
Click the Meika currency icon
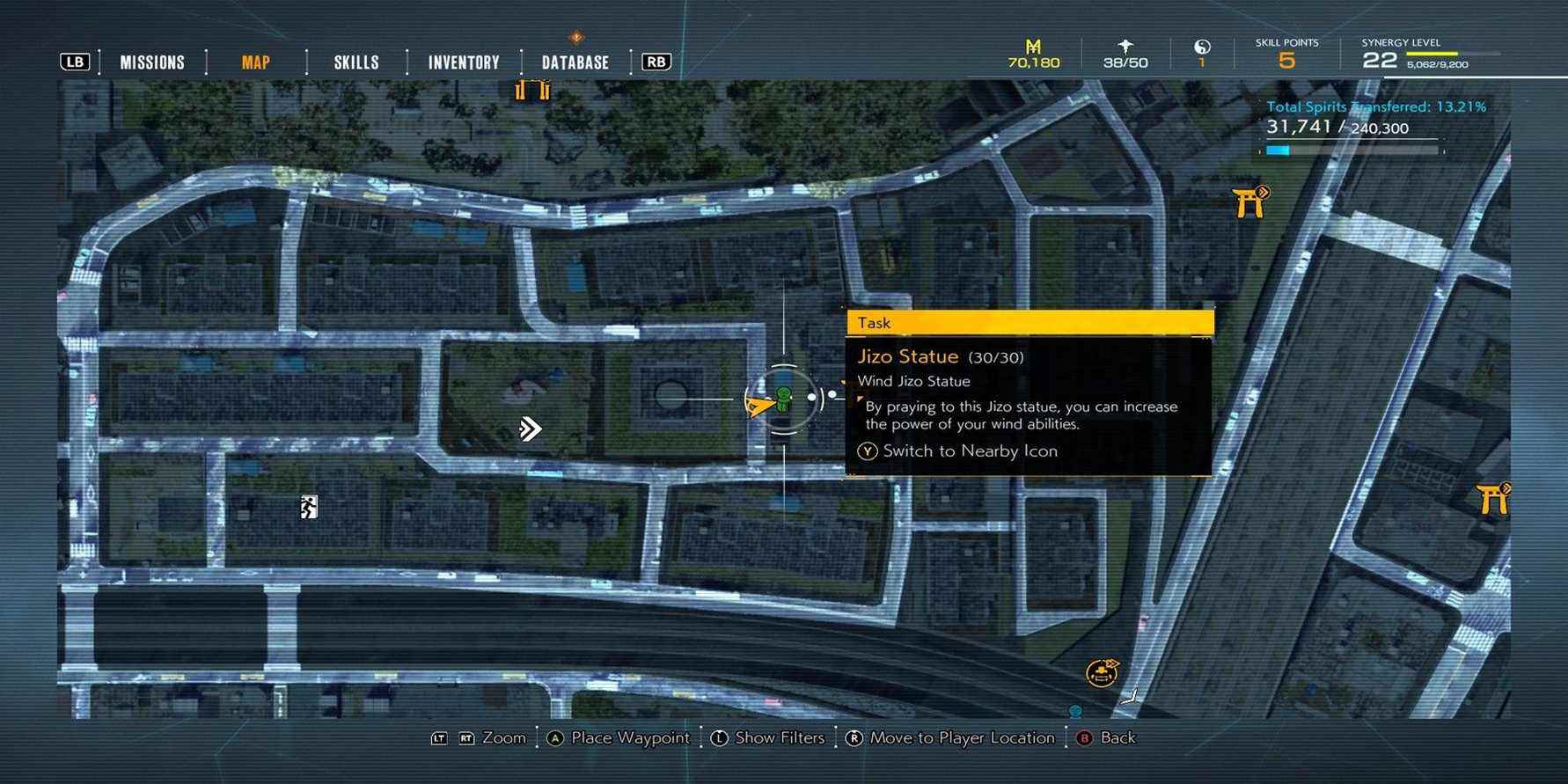1034,46
